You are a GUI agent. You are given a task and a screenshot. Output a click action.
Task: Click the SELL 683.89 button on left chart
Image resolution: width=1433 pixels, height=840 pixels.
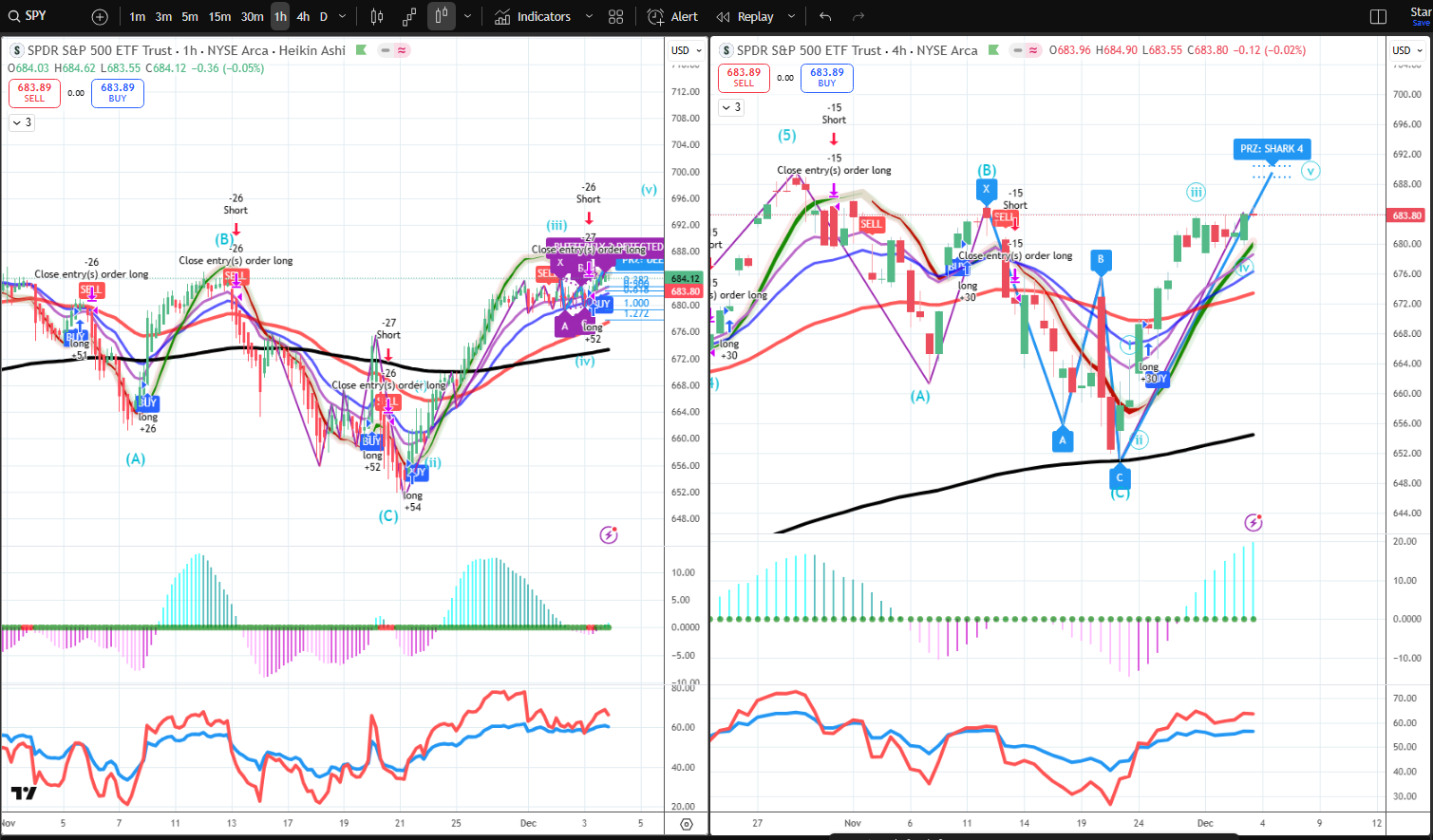[x=34, y=93]
